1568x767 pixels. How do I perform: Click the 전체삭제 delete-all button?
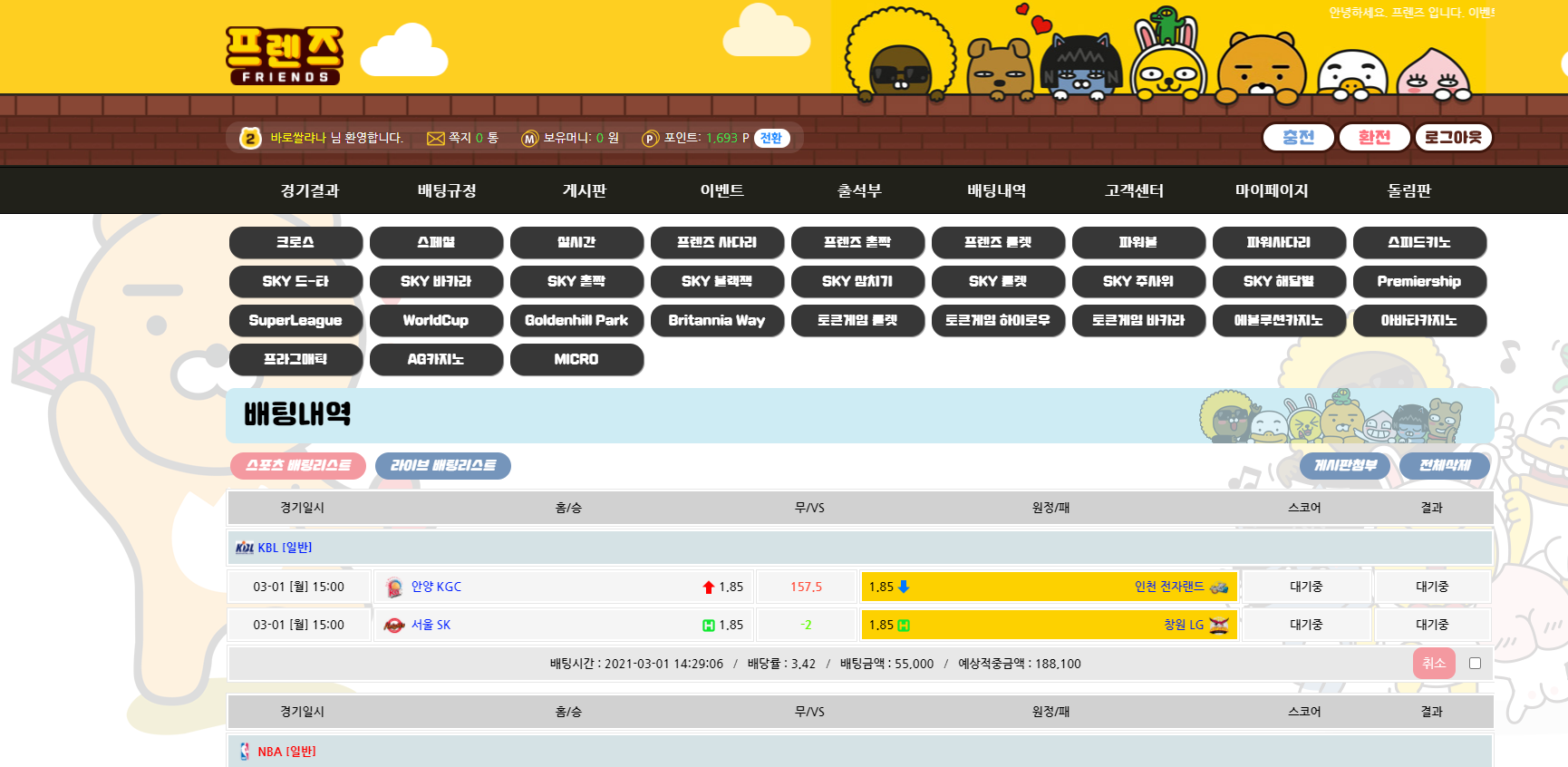[1444, 466]
